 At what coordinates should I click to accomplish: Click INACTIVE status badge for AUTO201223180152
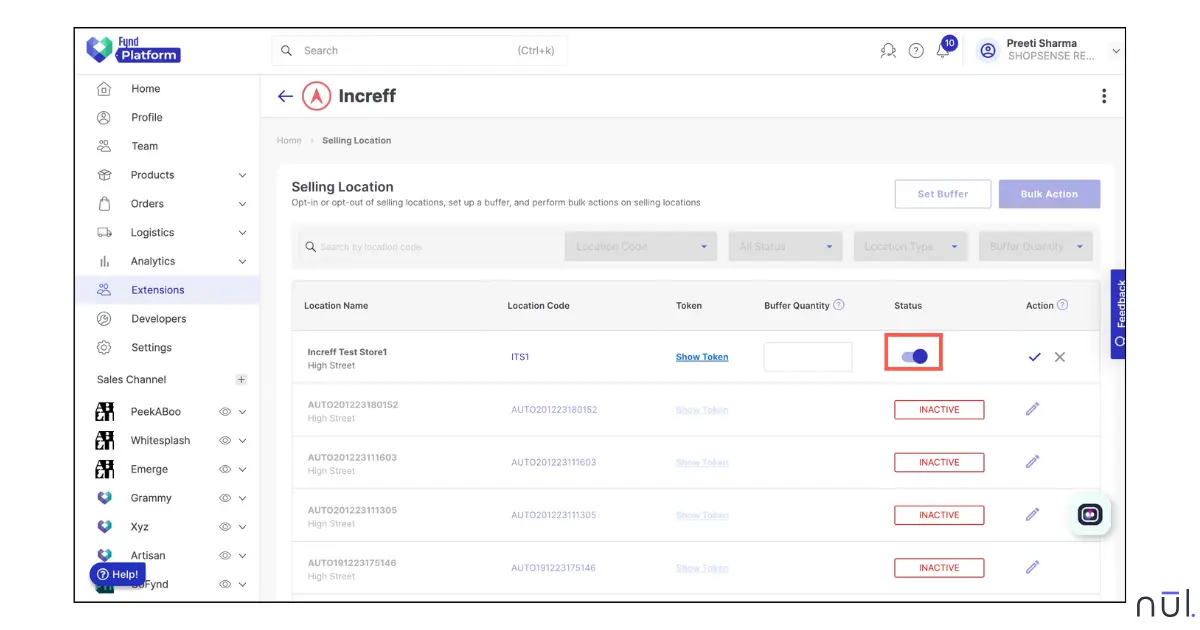coord(939,409)
